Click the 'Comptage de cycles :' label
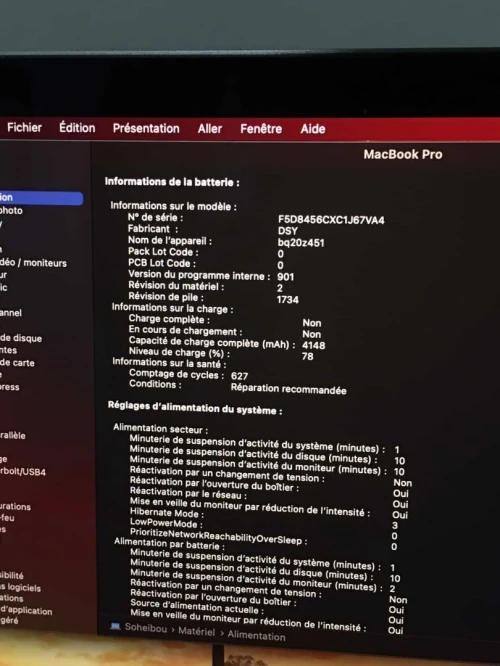 point(176,374)
